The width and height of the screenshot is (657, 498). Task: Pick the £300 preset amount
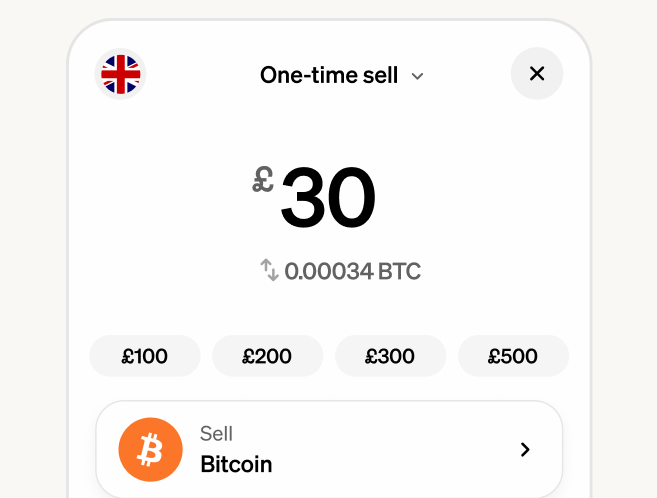coord(390,356)
